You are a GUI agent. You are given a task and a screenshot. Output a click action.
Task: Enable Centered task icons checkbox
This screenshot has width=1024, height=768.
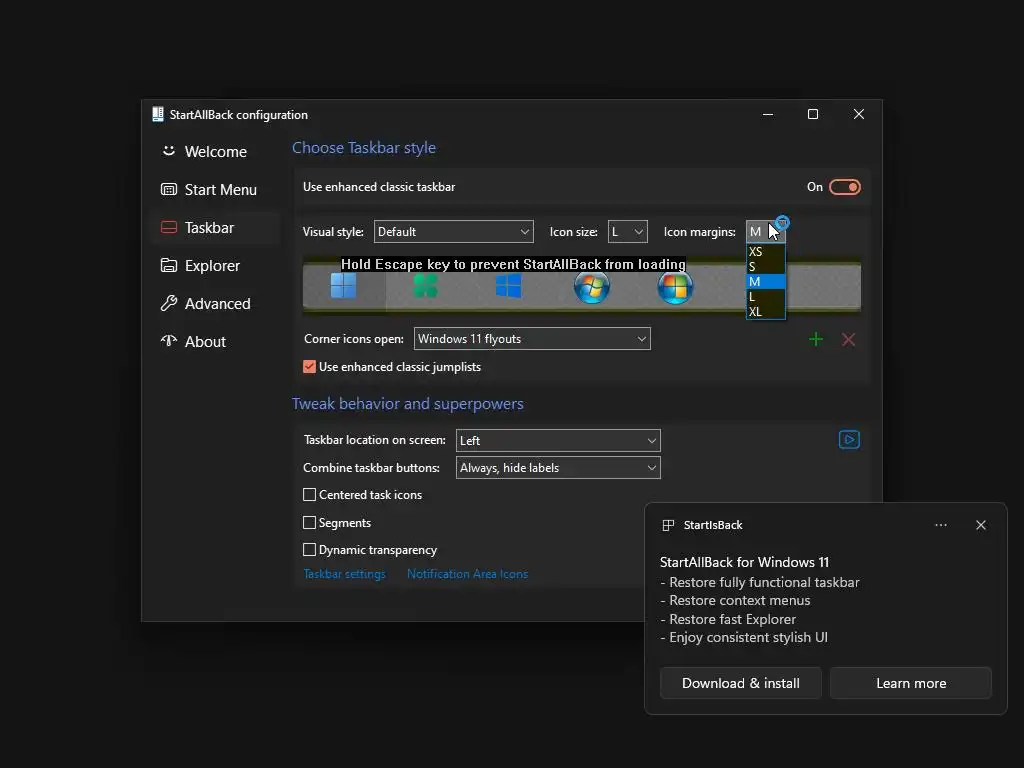click(310, 495)
